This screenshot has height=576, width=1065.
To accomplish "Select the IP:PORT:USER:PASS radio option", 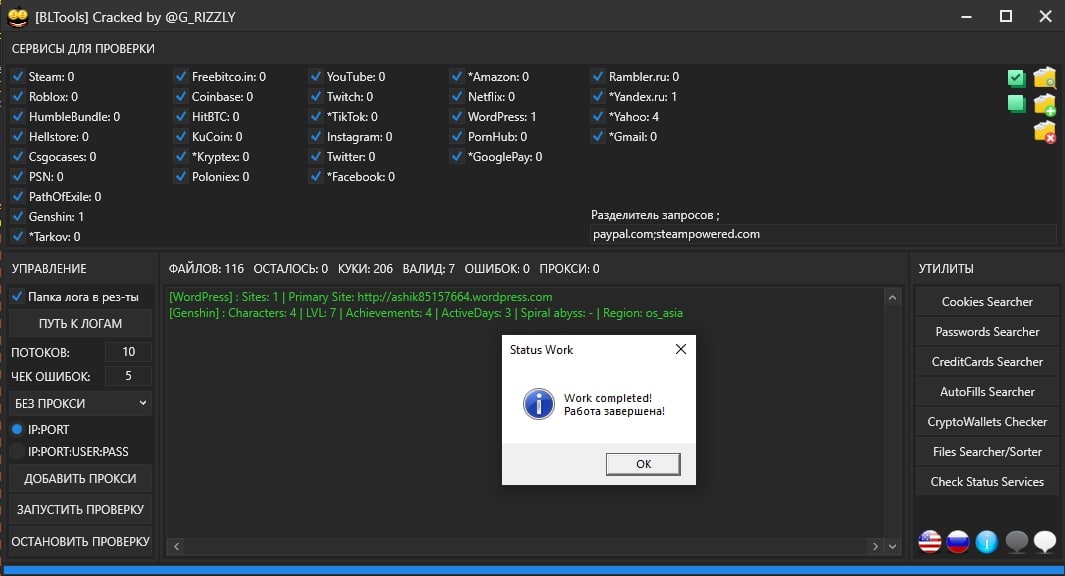I will [x=18, y=452].
